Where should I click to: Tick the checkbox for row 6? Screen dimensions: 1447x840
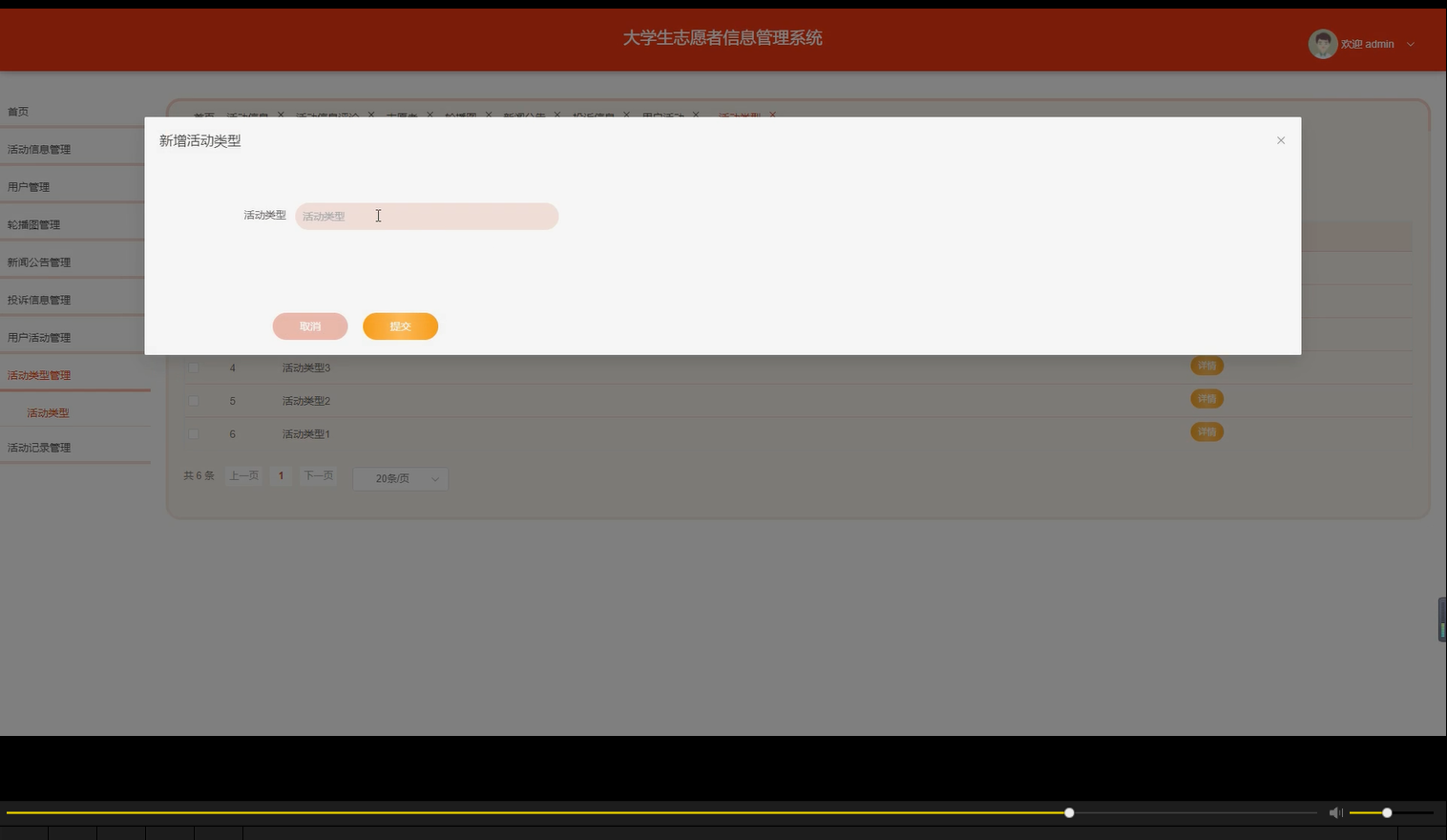point(194,434)
